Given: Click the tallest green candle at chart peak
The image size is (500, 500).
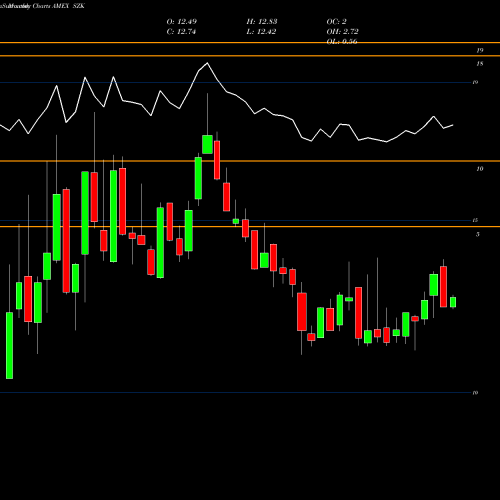Looking at the screenshot, I should 207,144.
